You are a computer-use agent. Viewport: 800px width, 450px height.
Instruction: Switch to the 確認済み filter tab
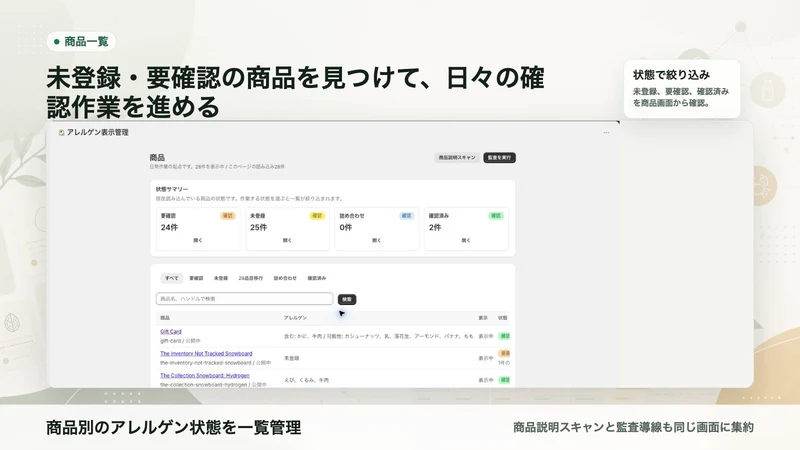[x=316, y=278]
